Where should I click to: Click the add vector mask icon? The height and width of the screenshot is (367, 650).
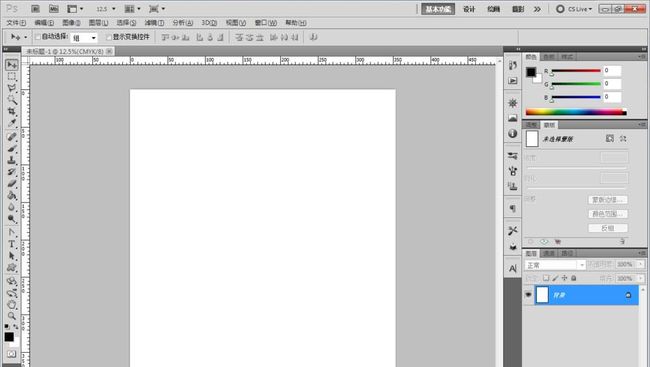623,139
